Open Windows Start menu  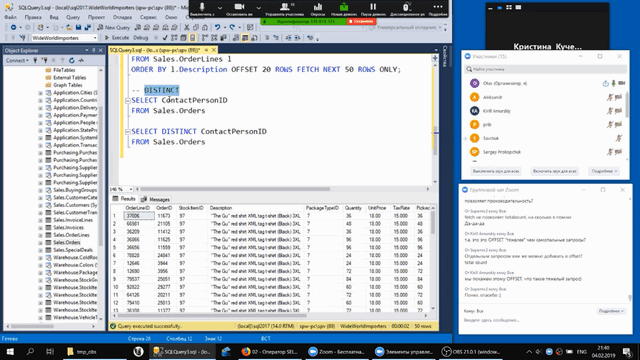point(10,351)
